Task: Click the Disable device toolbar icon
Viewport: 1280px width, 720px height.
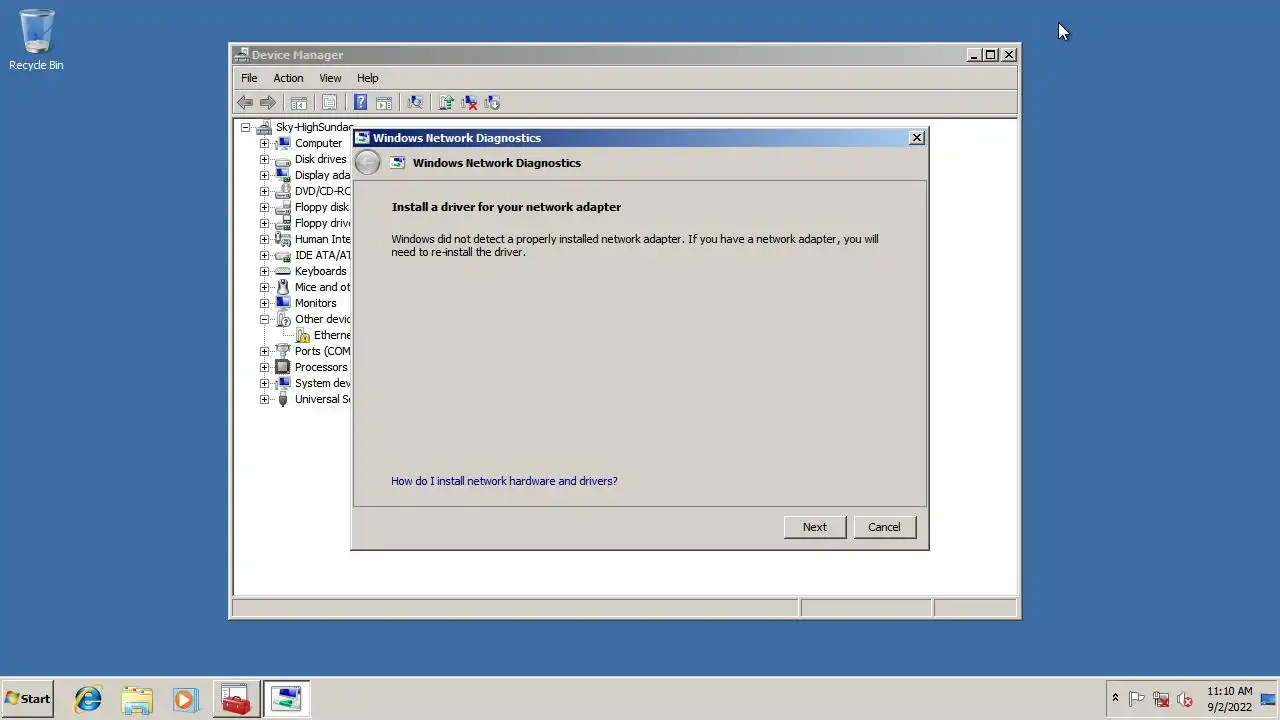Action: point(492,102)
